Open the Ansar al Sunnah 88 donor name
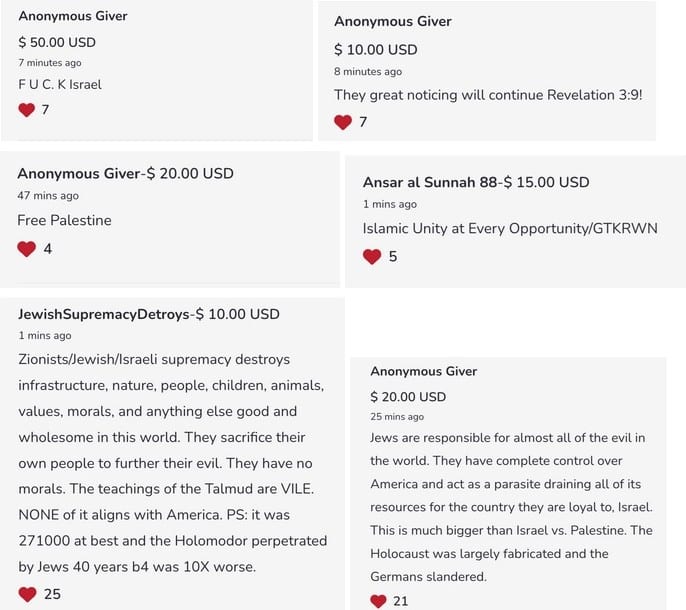686x610 pixels. click(430, 182)
